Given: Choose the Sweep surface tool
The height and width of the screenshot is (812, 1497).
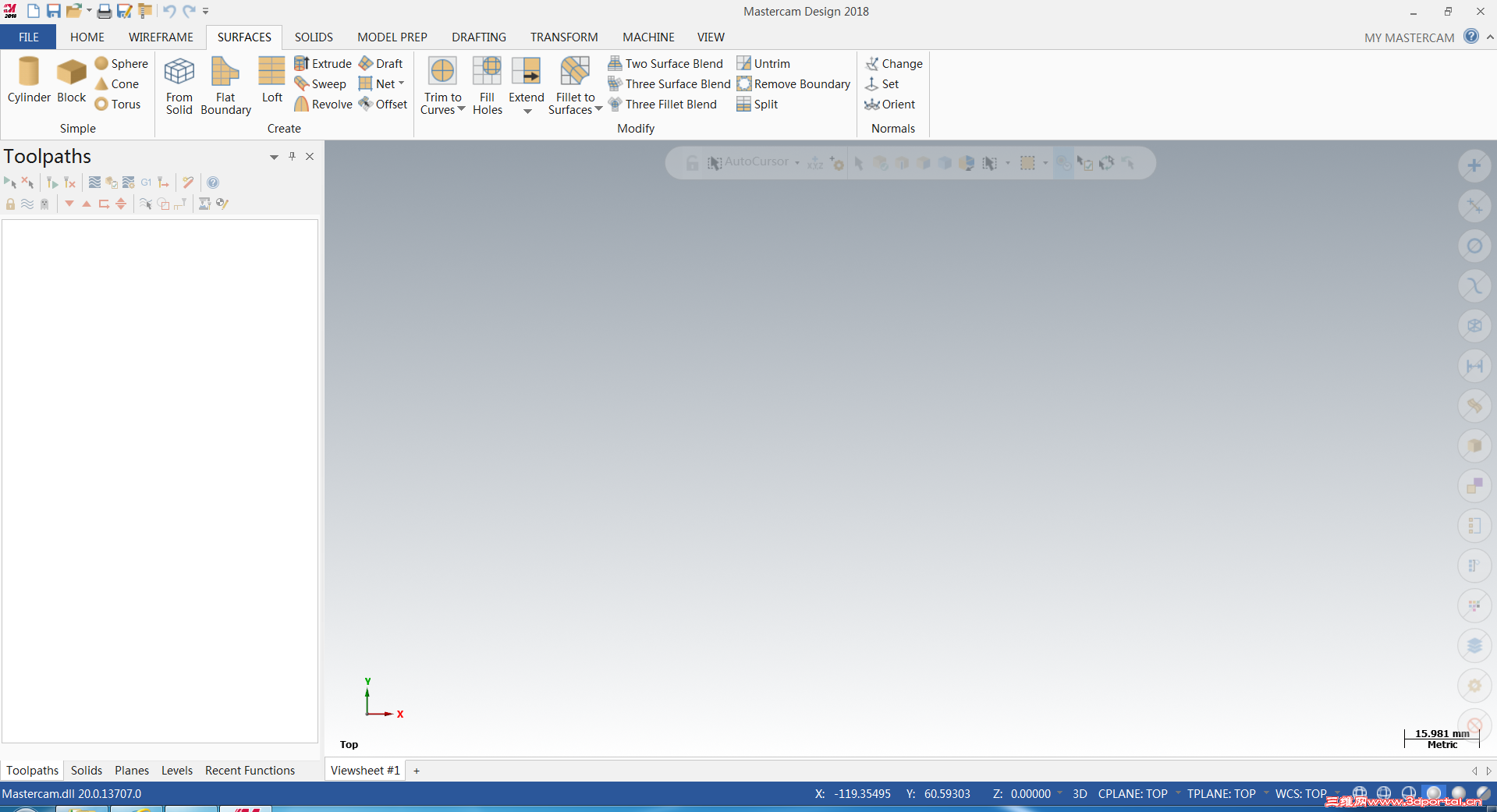Looking at the screenshot, I should click(320, 83).
